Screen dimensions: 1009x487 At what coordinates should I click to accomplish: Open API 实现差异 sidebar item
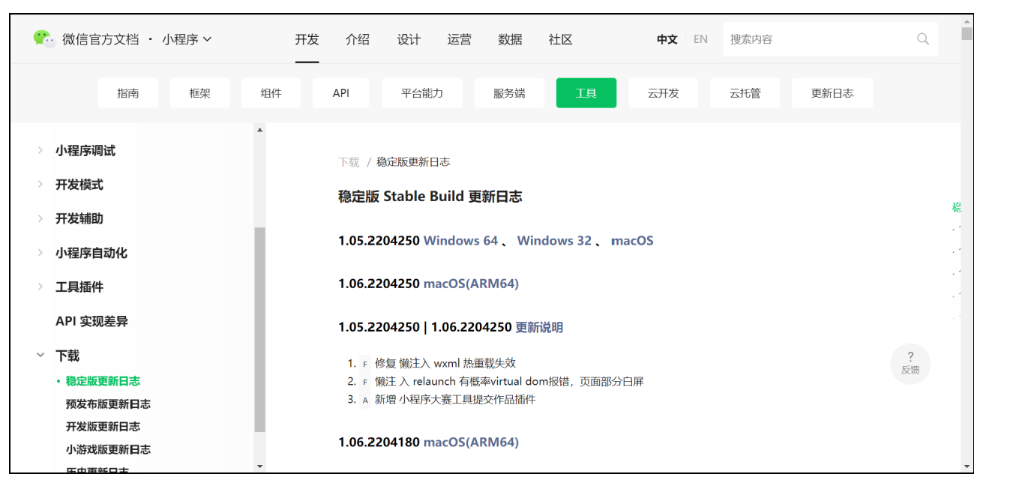pyautogui.click(x=91, y=321)
